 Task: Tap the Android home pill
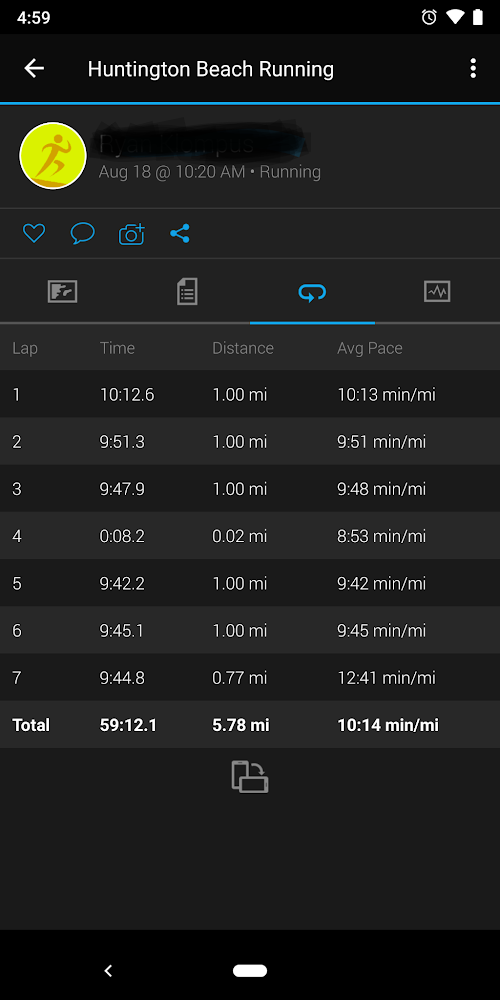tap(250, 971)
